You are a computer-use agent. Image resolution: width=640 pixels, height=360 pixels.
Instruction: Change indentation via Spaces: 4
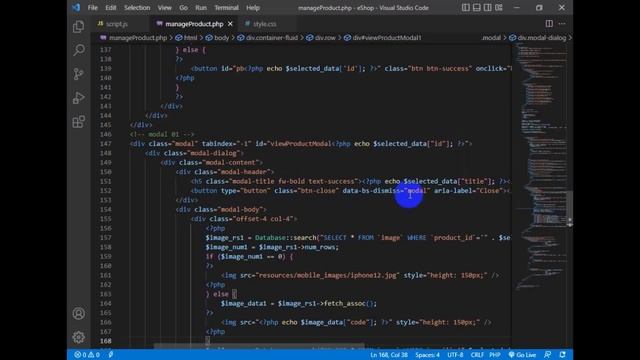pyautogui.click(x=427, y=355)
